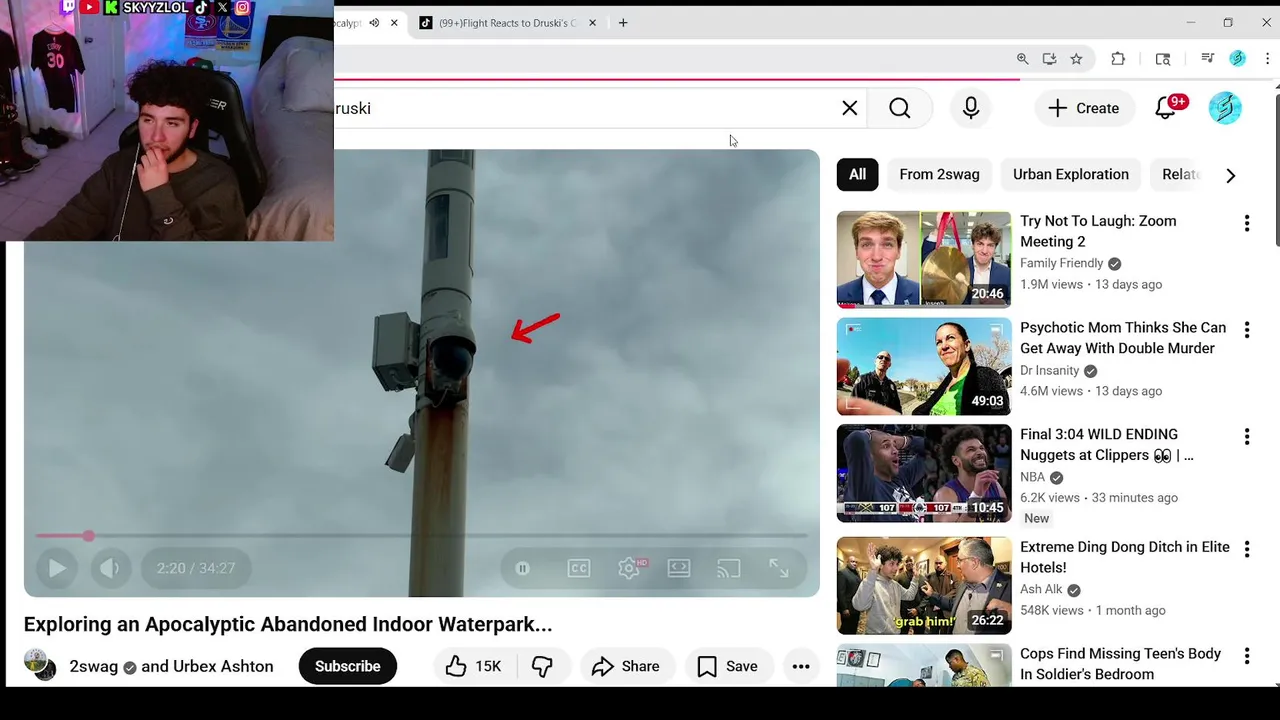1280x720 pixels.
Task: Open the Family Friendly channel link
Action: tap(1061, 263)
